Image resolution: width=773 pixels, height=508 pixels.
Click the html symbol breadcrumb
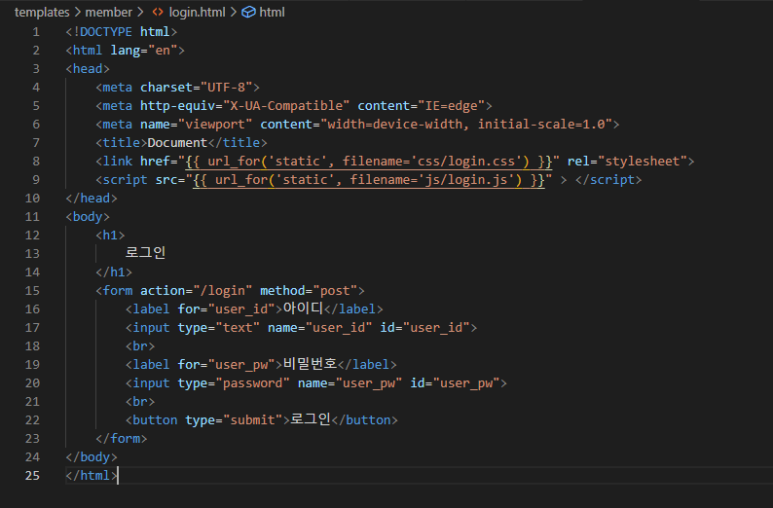pyautogui.click(x=272, y=12)
